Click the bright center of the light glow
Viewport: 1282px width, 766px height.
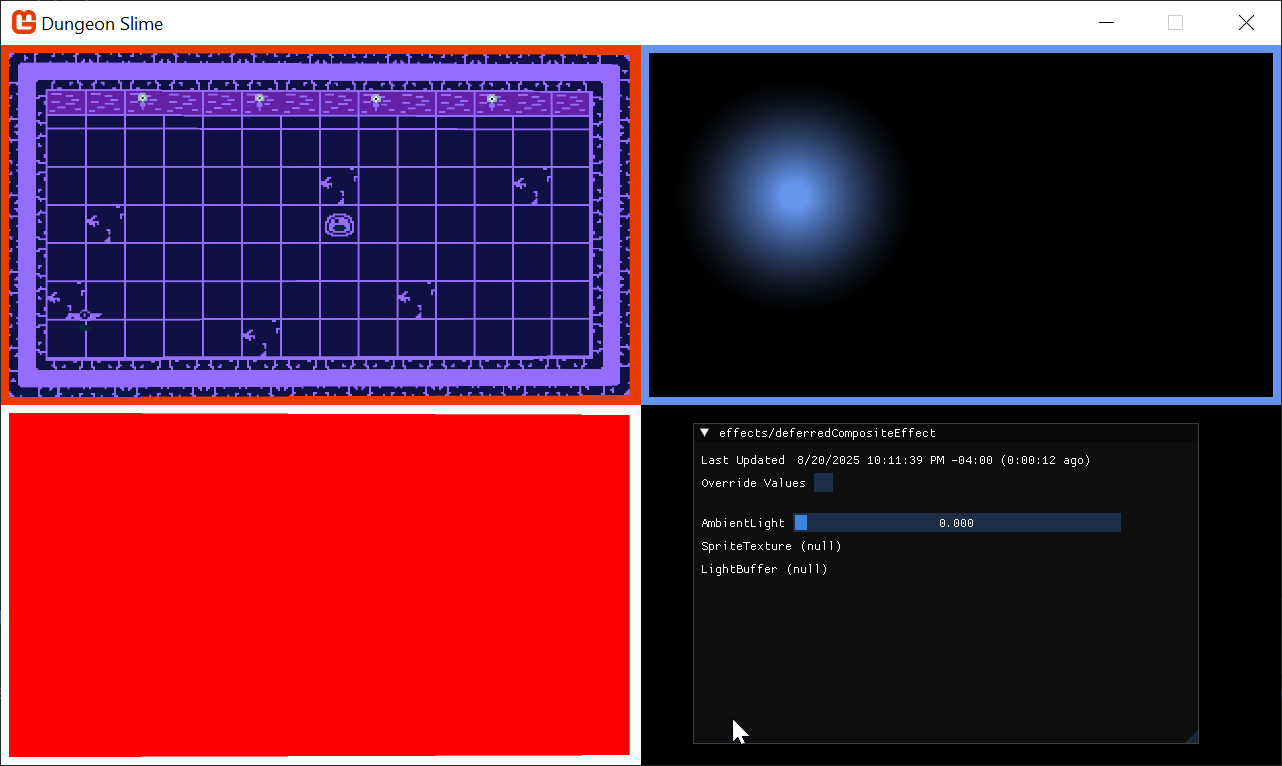793,195
